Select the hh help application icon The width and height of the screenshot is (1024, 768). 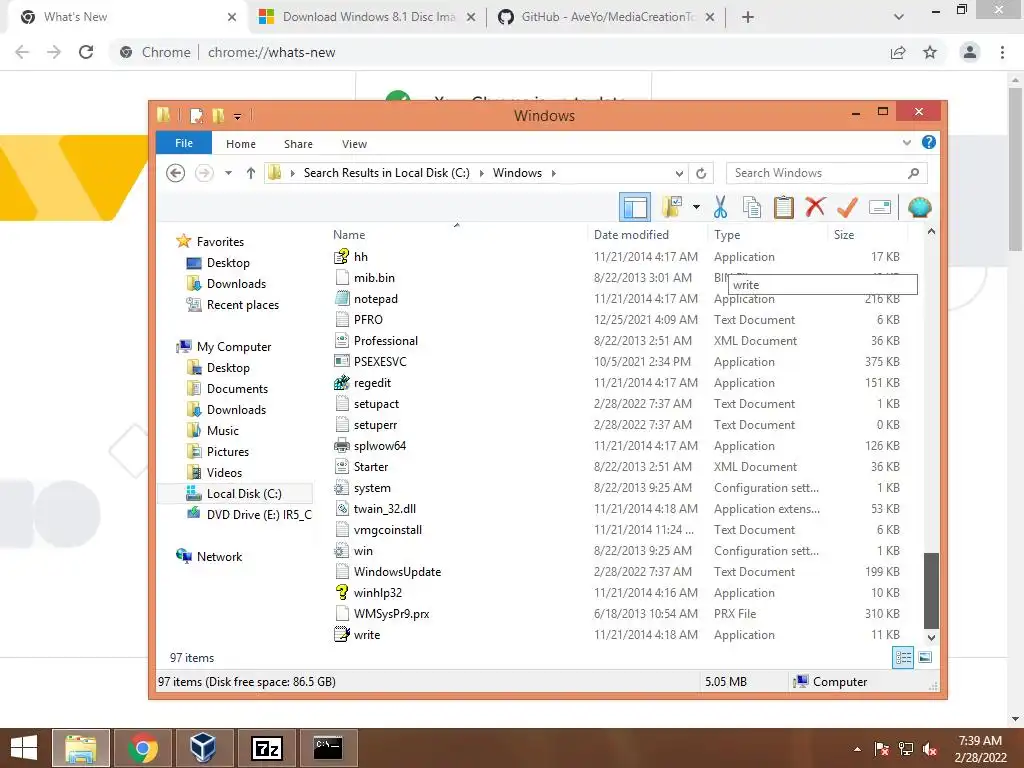point(342,257)
